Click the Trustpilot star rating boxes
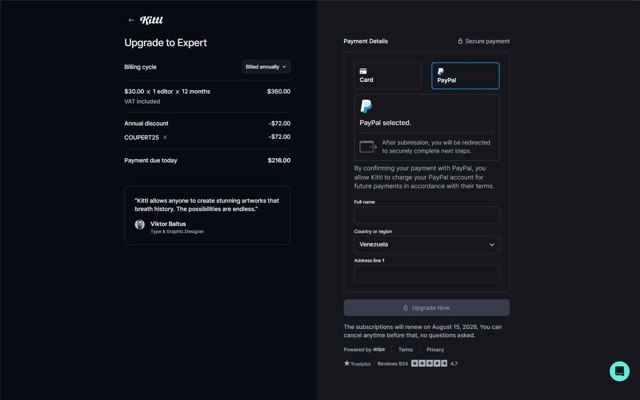 pos(429,364)
